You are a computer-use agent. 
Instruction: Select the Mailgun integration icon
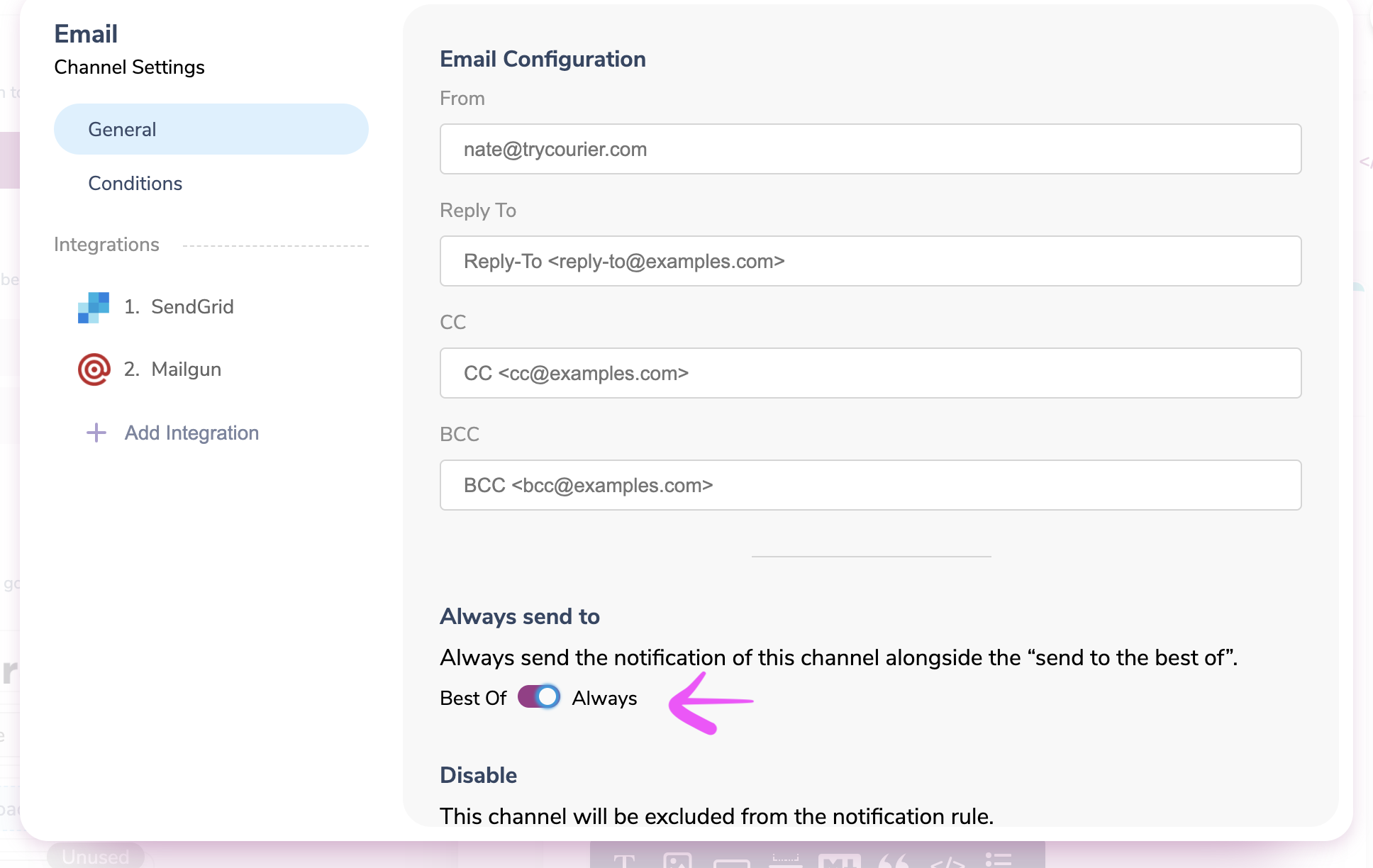tap(94, 369)
